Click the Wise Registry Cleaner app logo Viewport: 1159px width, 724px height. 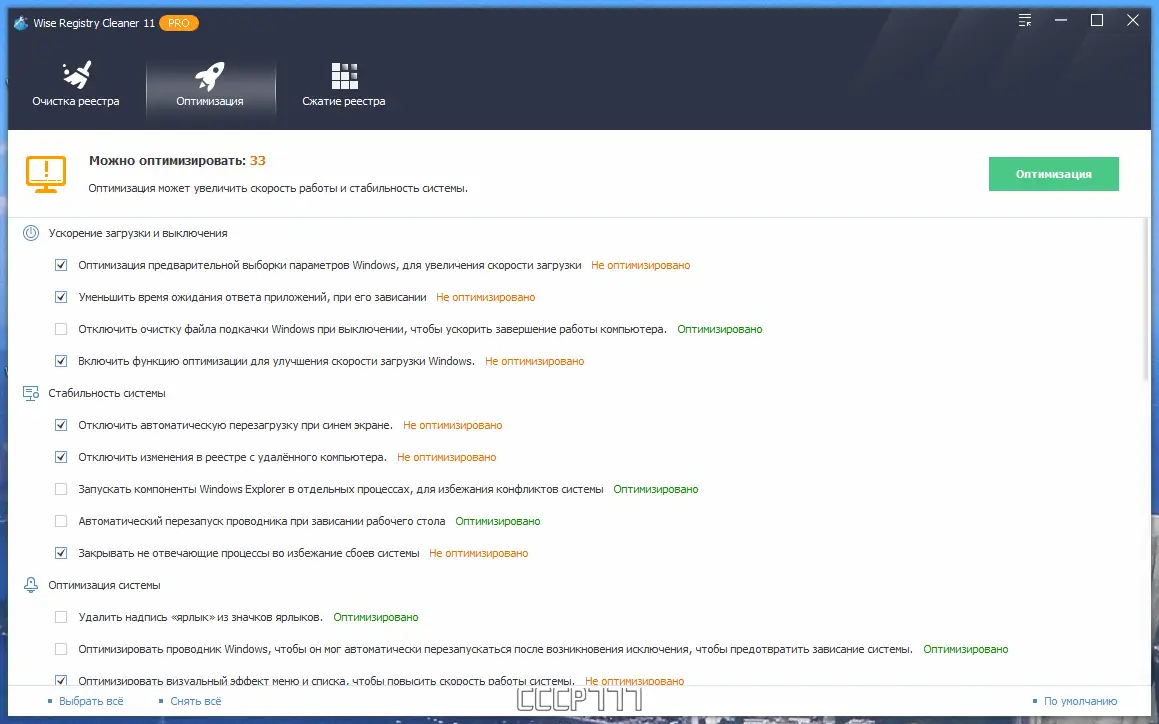pyautogui.click(x=21, y=23)
